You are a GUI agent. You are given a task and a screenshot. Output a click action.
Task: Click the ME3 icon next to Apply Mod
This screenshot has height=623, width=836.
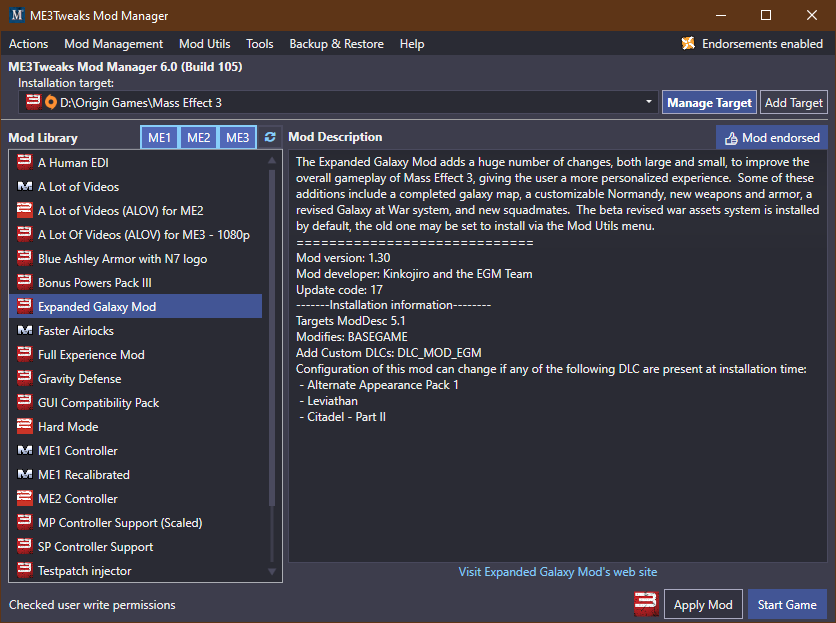click(646, 604)
